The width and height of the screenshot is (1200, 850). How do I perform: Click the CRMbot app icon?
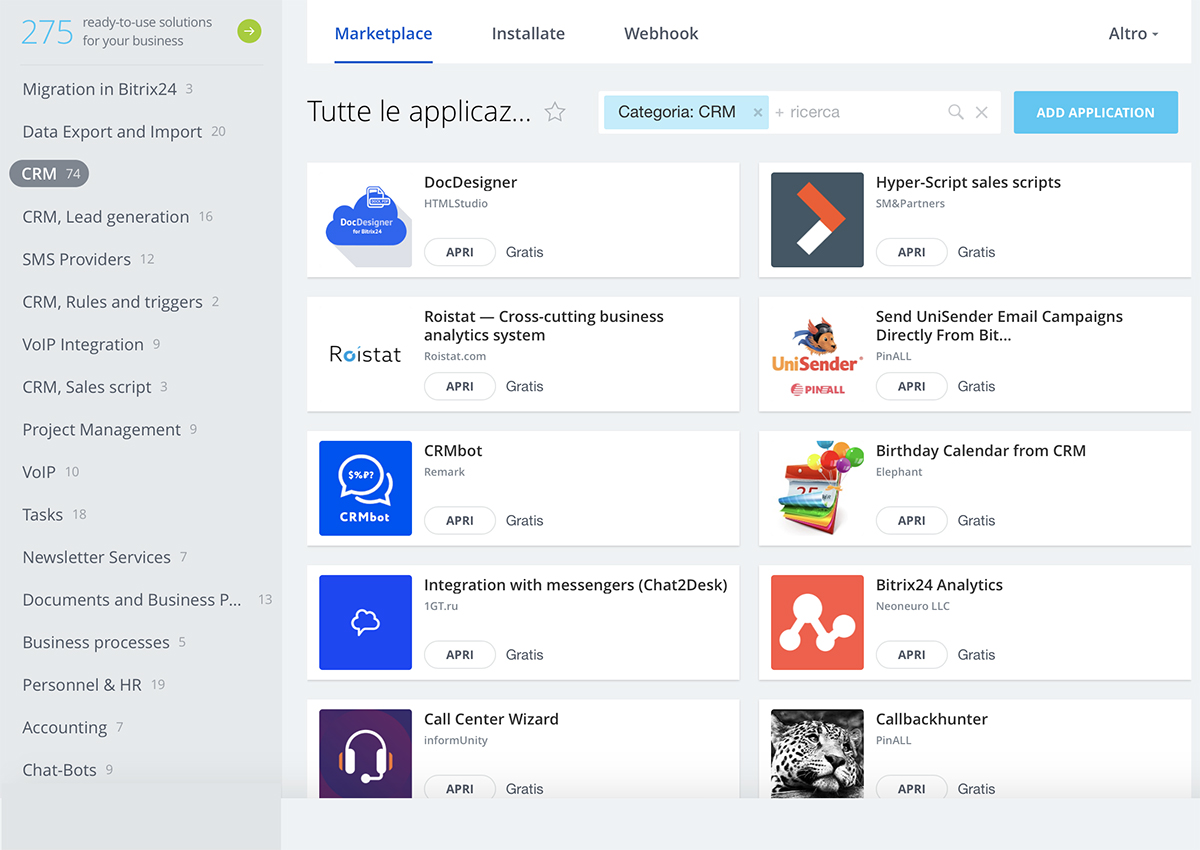[366, 488]
